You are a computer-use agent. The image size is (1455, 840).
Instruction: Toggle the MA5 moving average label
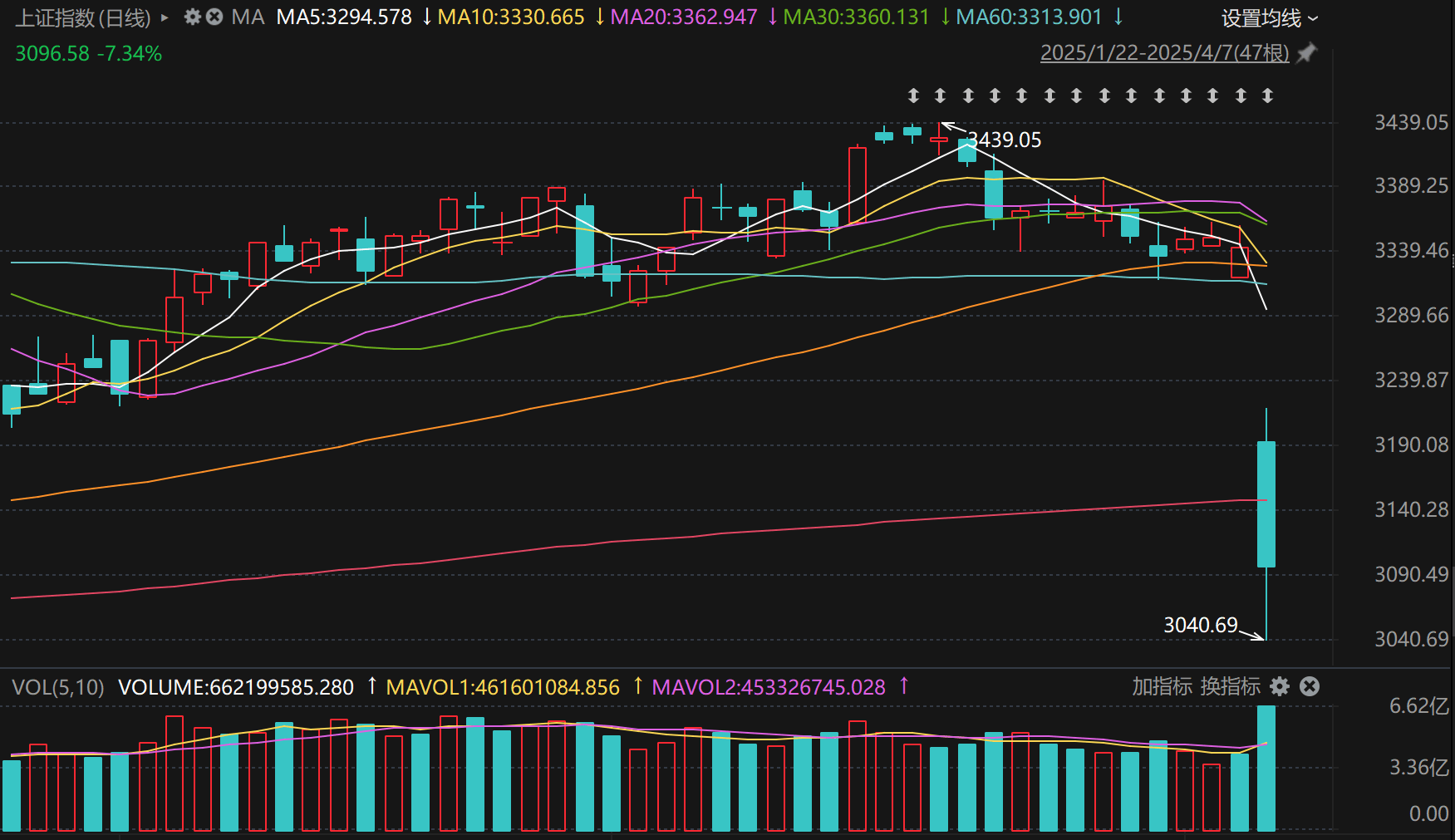(344, 17)
